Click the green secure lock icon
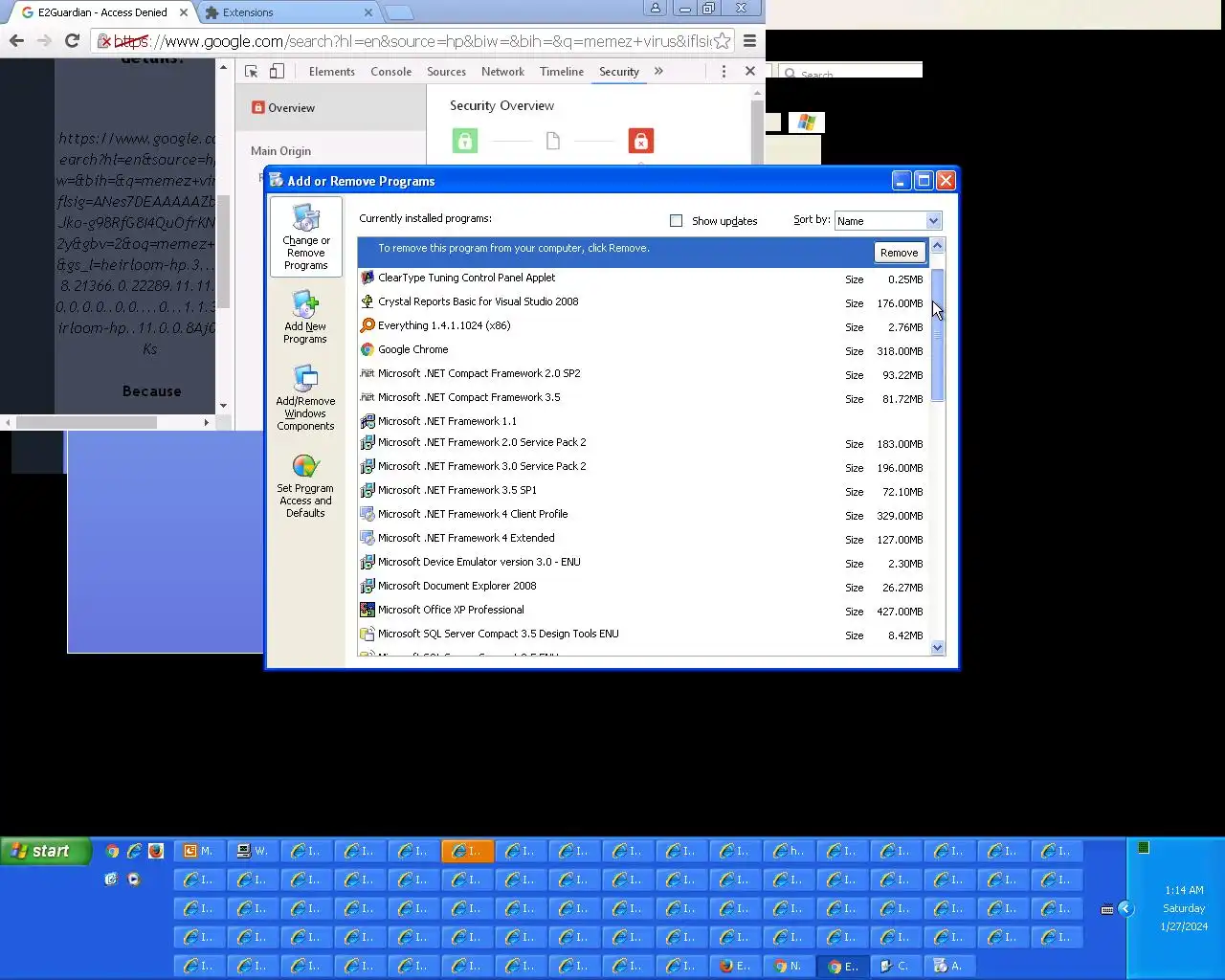 [464, 141]
